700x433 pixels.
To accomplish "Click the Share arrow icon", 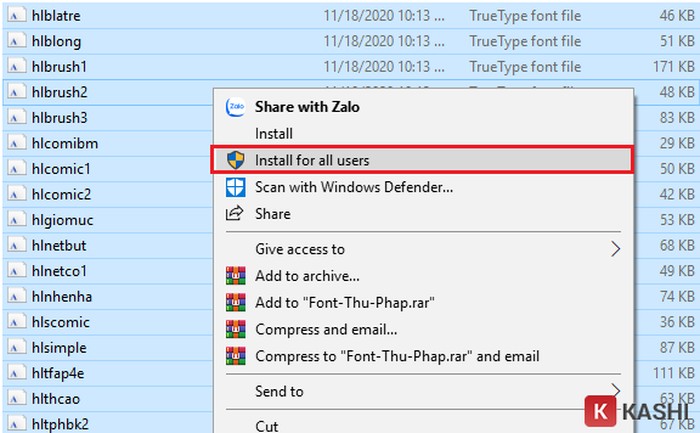I will 236,213.
